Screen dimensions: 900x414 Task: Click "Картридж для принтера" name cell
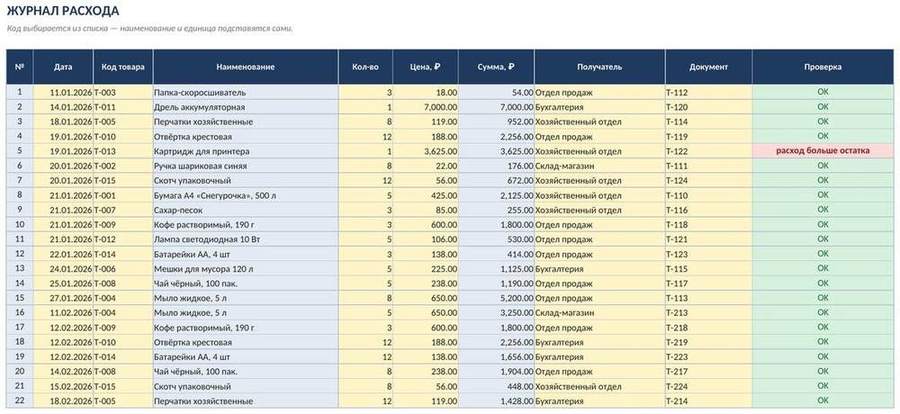pyautogui.click(x=246, y=151)
